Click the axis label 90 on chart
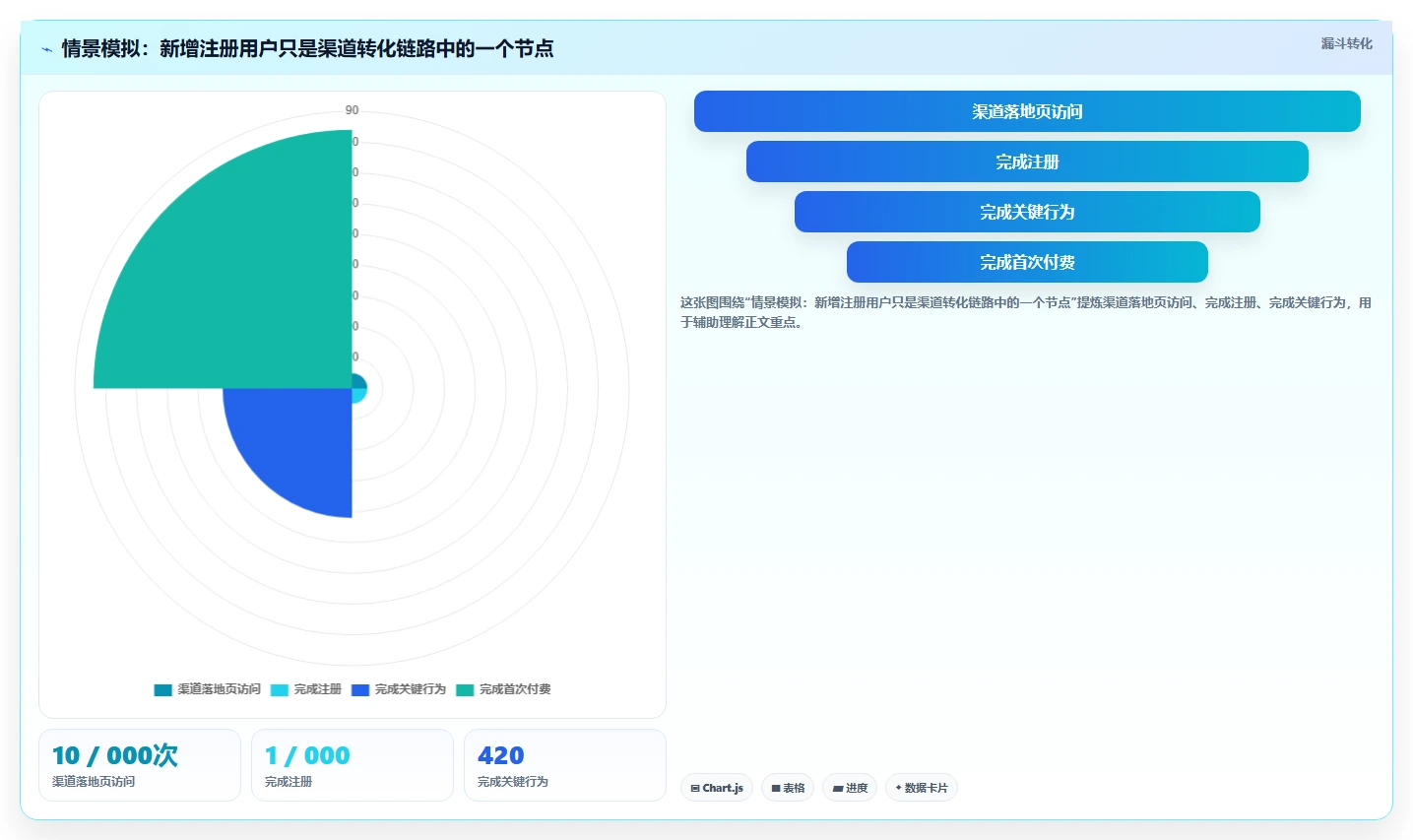1413x840 pixels. click(x=352, y=110)
